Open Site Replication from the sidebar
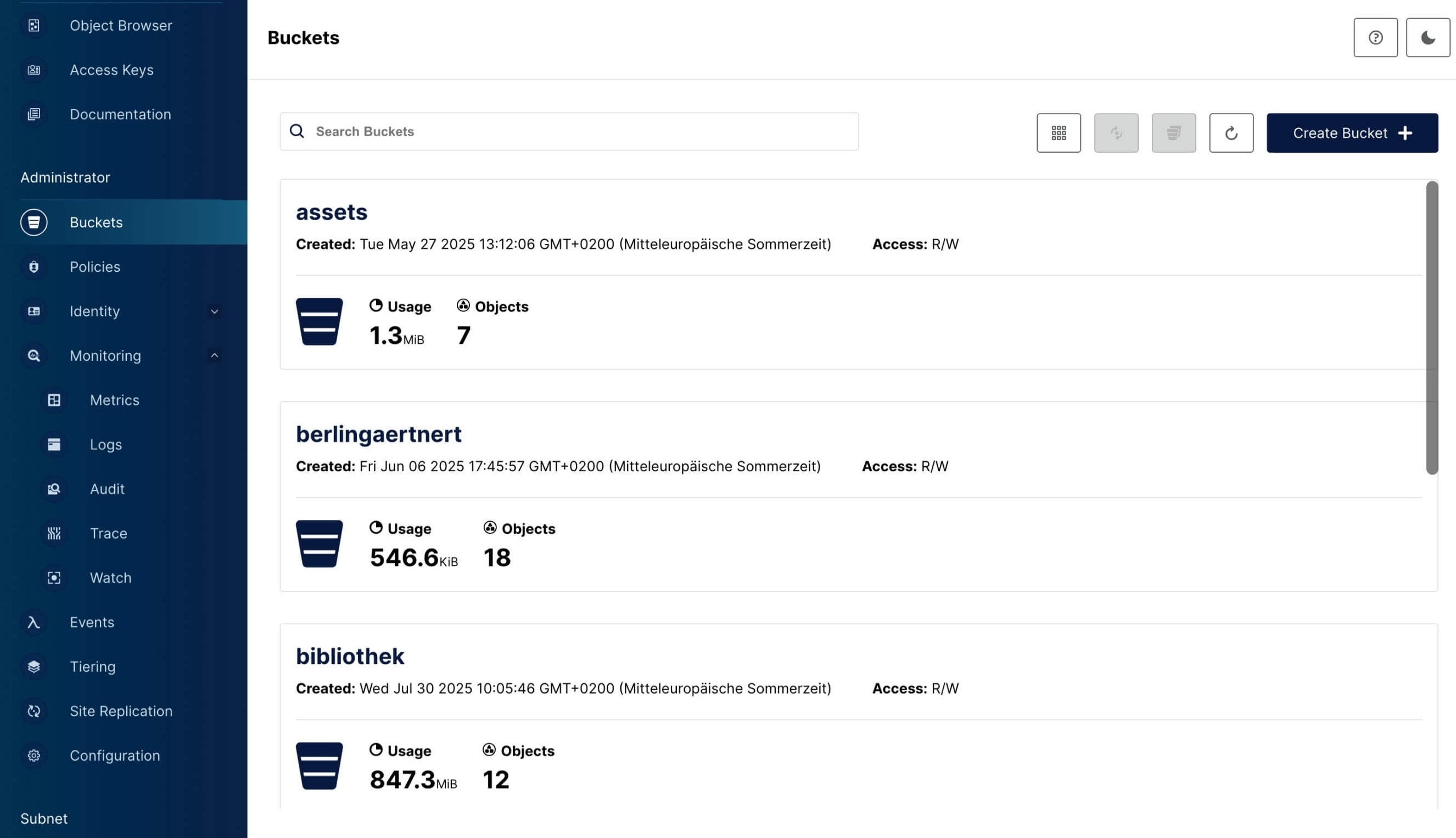The width and height of the screenshot is (1456, 838). pos(121,711)
